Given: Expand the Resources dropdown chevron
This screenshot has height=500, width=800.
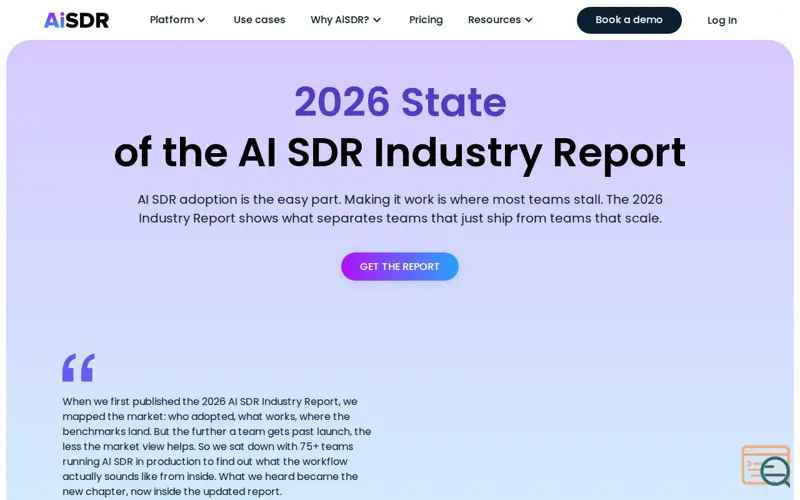Looking at the screenshot, I should coord(529,20).
